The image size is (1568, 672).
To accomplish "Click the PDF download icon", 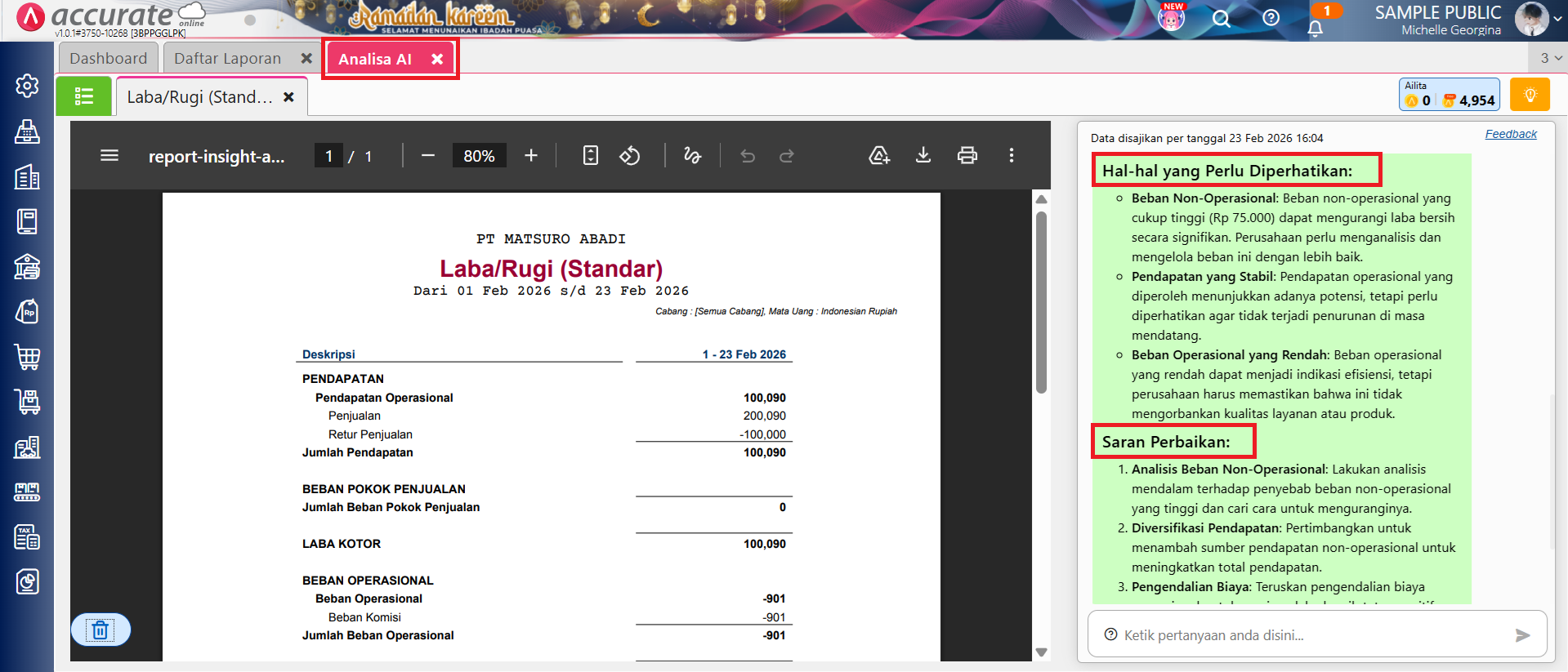I will point(922,155).
